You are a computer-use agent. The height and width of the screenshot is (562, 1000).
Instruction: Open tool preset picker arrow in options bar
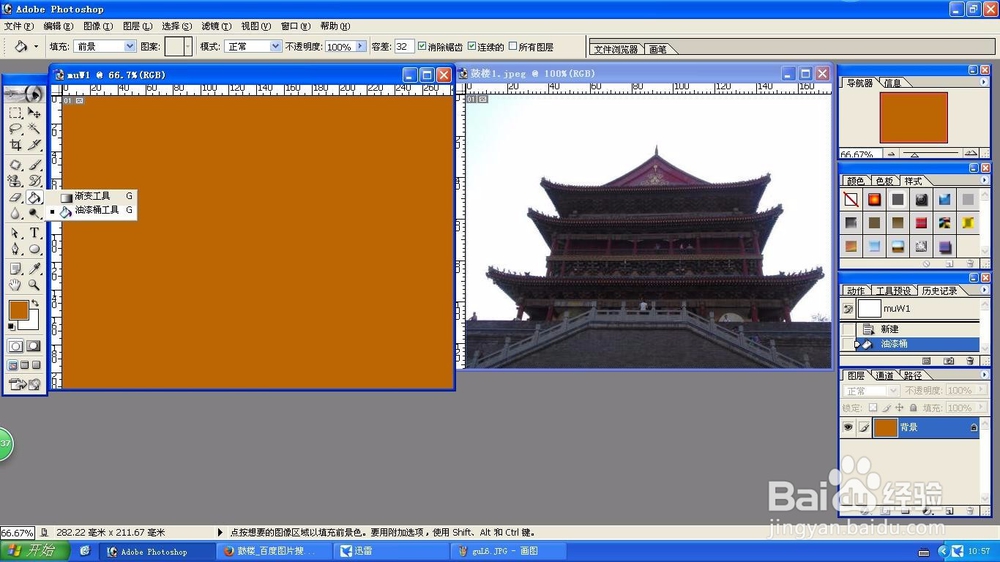click(36, 47)
